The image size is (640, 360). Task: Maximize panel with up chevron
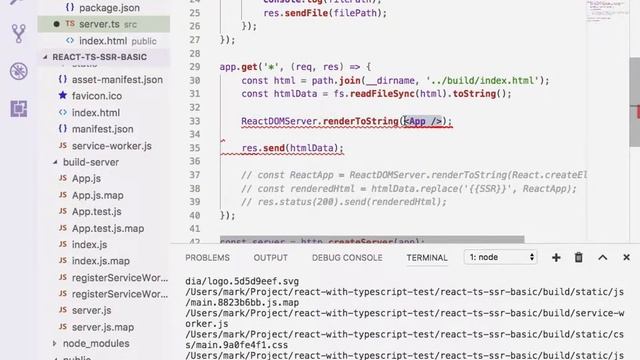pyautogui.click(x=602, y=258)
